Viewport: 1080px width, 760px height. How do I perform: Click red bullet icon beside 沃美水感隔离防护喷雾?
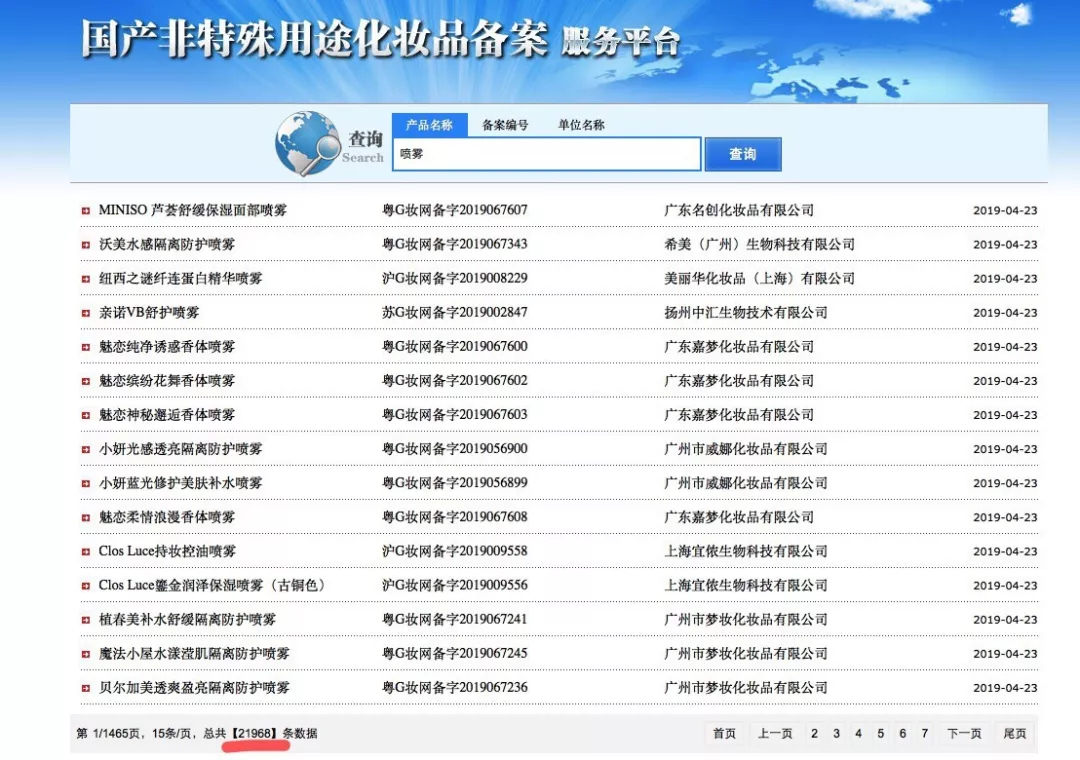[x=85, y=245]
